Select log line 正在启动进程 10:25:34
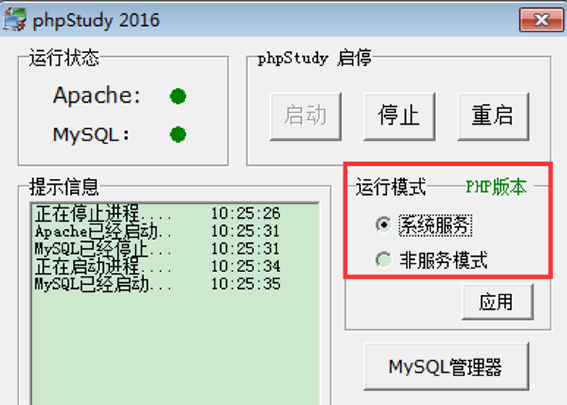The width and height of the screenshot is (567, 405). pos(158,267)
